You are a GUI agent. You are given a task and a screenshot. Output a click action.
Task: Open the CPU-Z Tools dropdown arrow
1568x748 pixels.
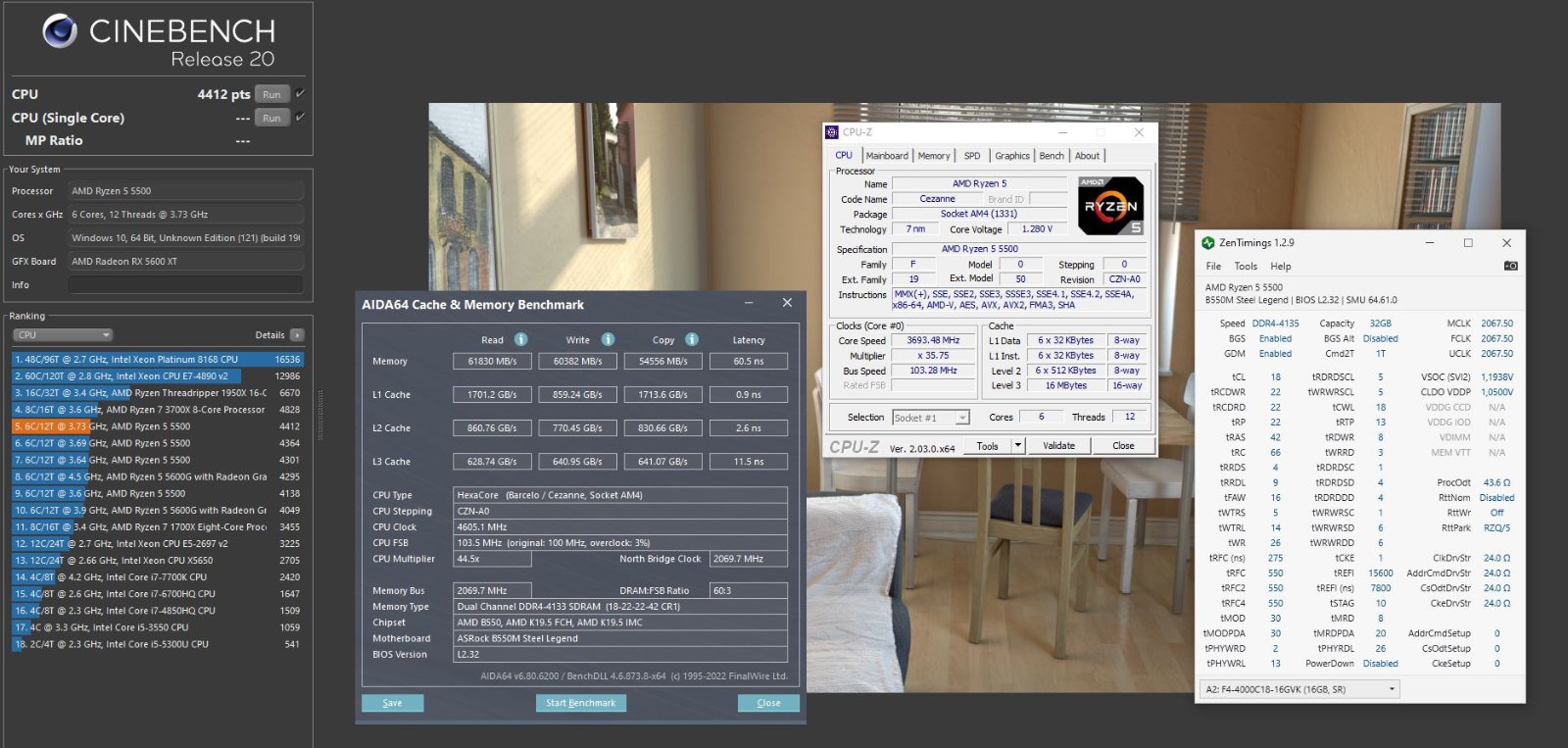pos(1018,446)
